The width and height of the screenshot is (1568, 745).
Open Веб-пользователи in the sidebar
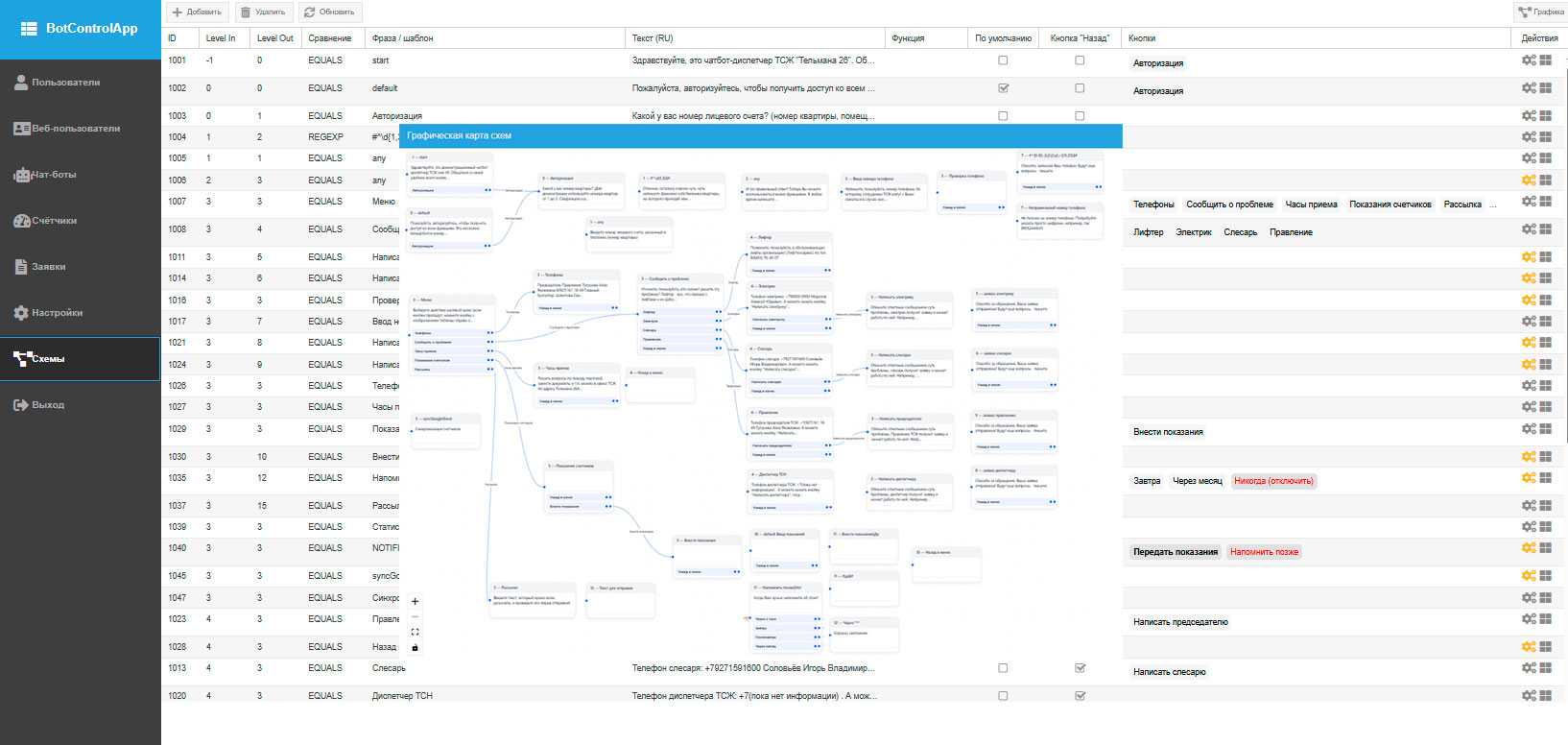point(81,129)
